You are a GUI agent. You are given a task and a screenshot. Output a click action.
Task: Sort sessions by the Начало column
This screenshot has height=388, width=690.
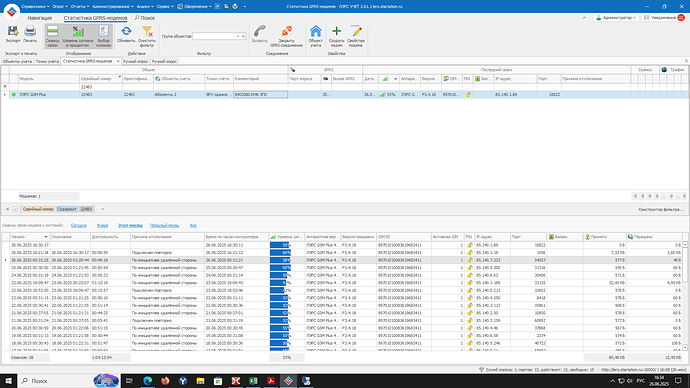(29, 237)
